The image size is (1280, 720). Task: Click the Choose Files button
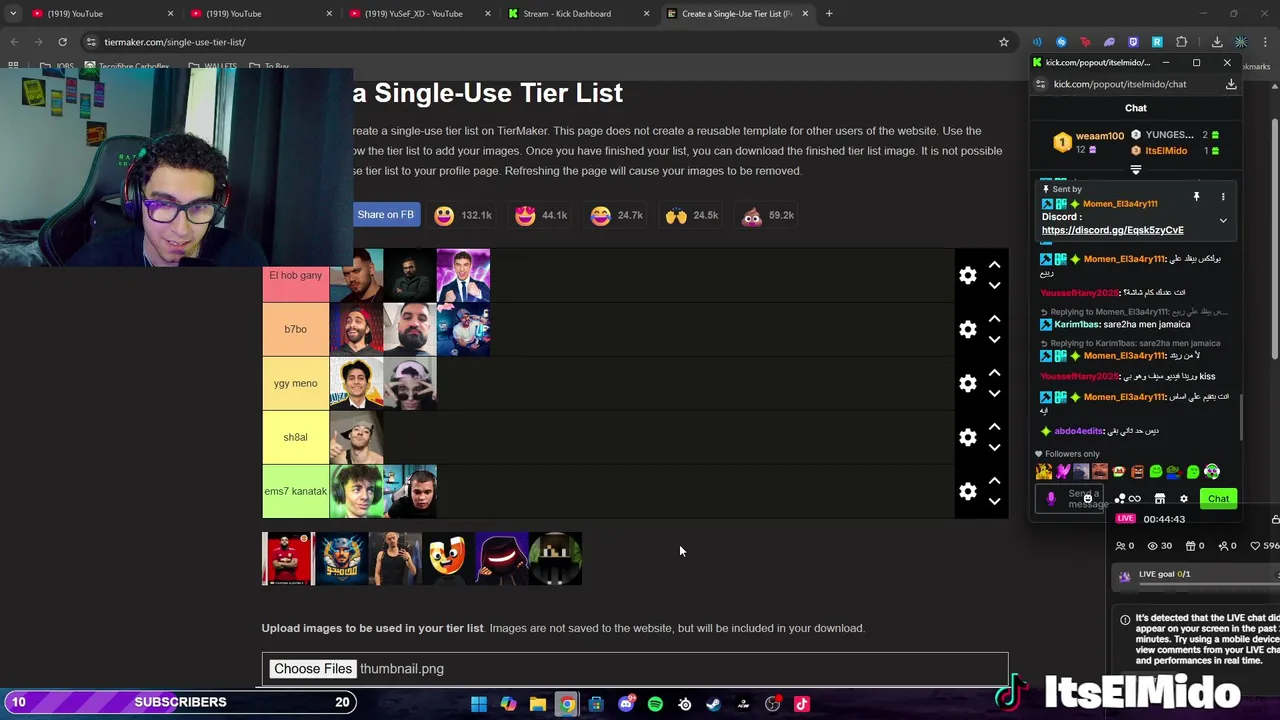313,669
